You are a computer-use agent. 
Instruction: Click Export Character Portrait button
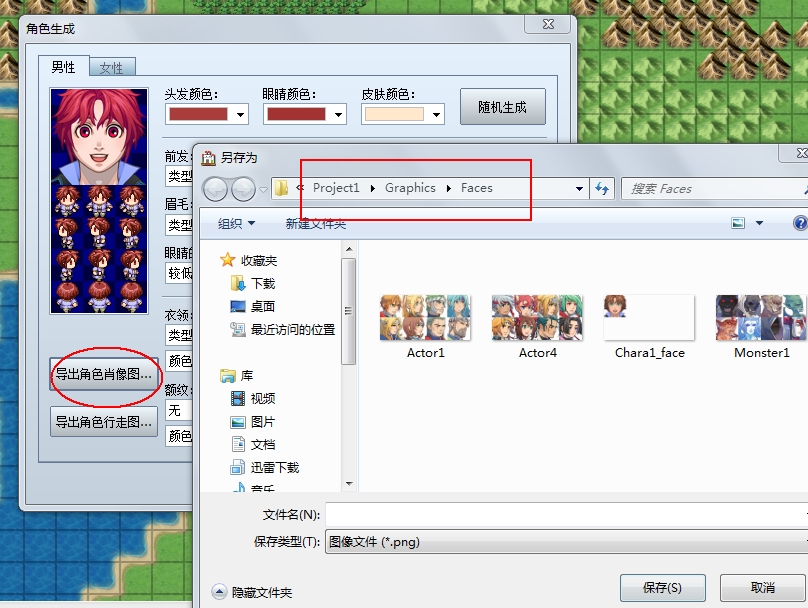coord(104,374)
